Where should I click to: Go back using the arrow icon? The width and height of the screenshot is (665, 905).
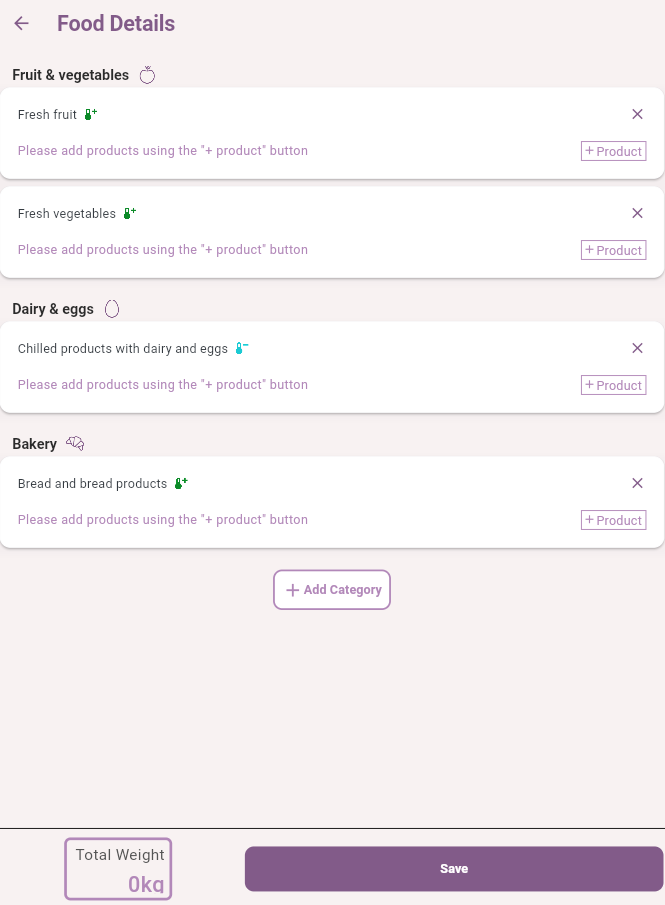click(22, 24)
